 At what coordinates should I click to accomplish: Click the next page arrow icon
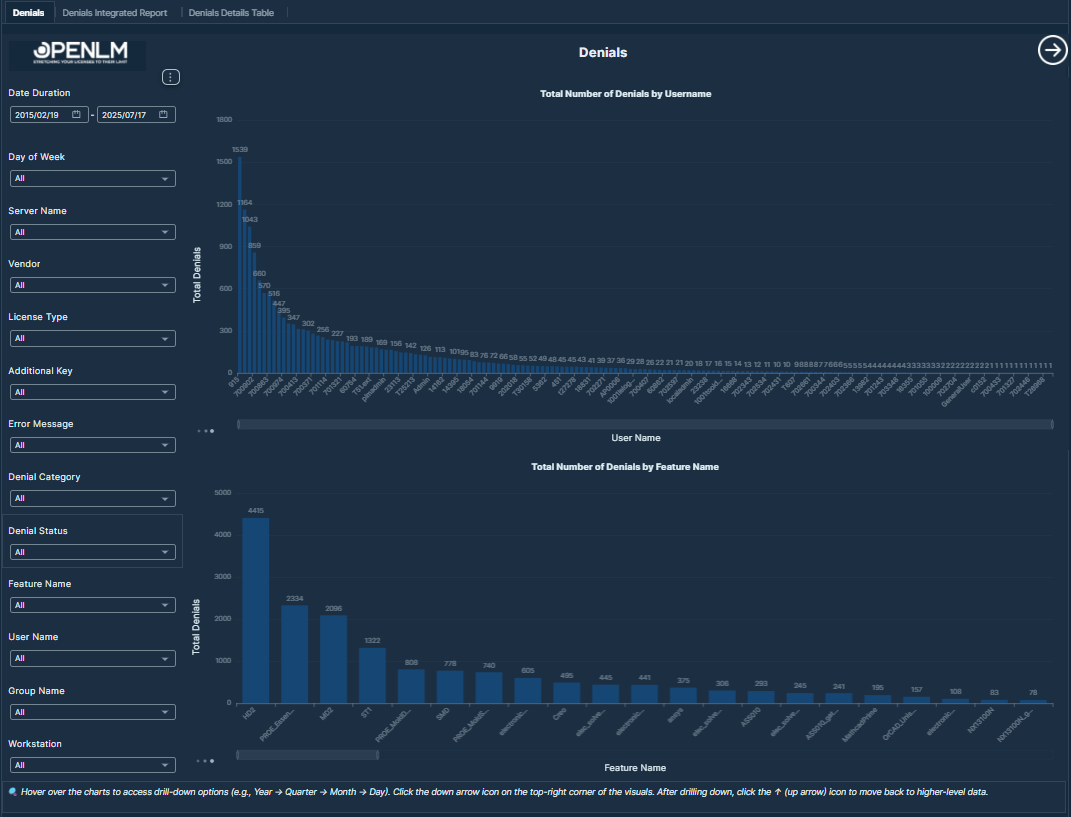pos(1052,50)
